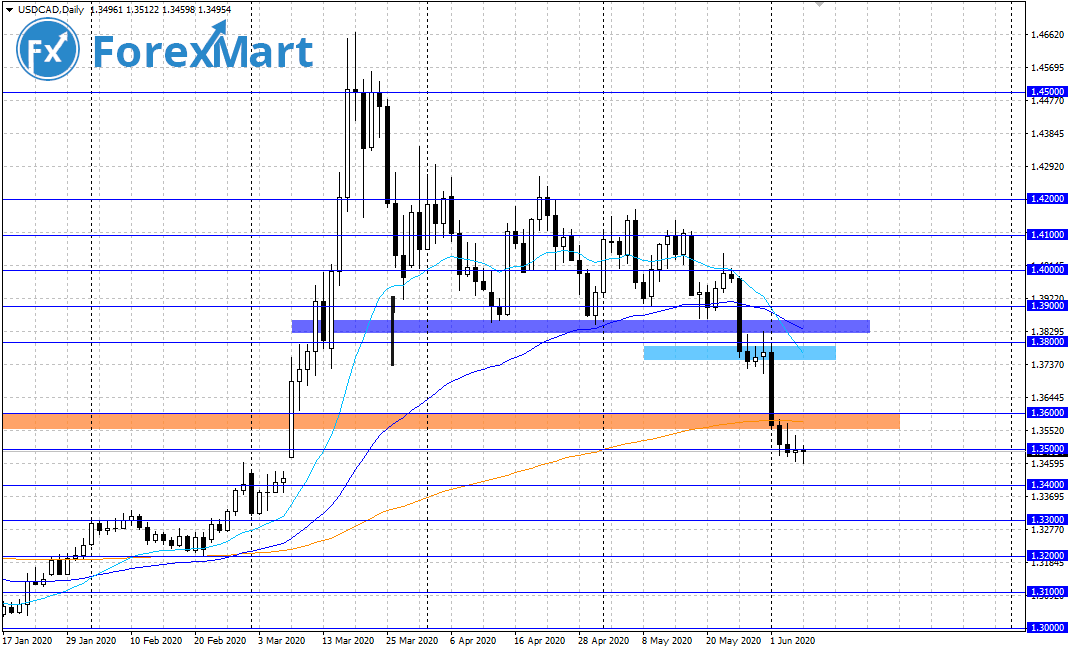Click the 1.45000 price level label

click(1047, 92)
